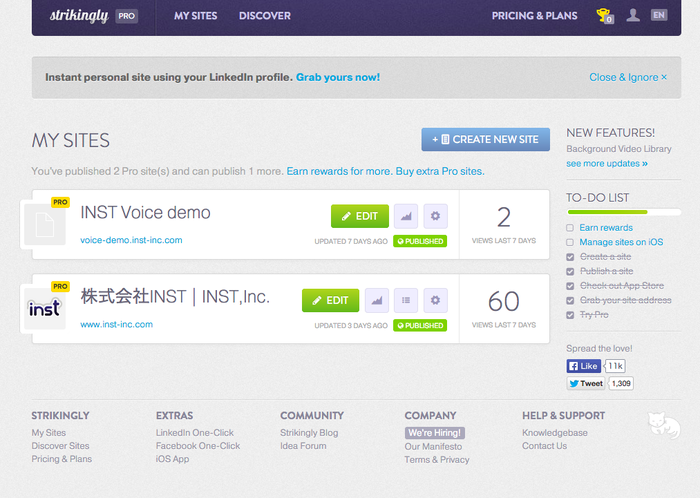700x498 pixels.
Task: Toggle the Manage sites on iOS checkbox
Action: point(570,242)
